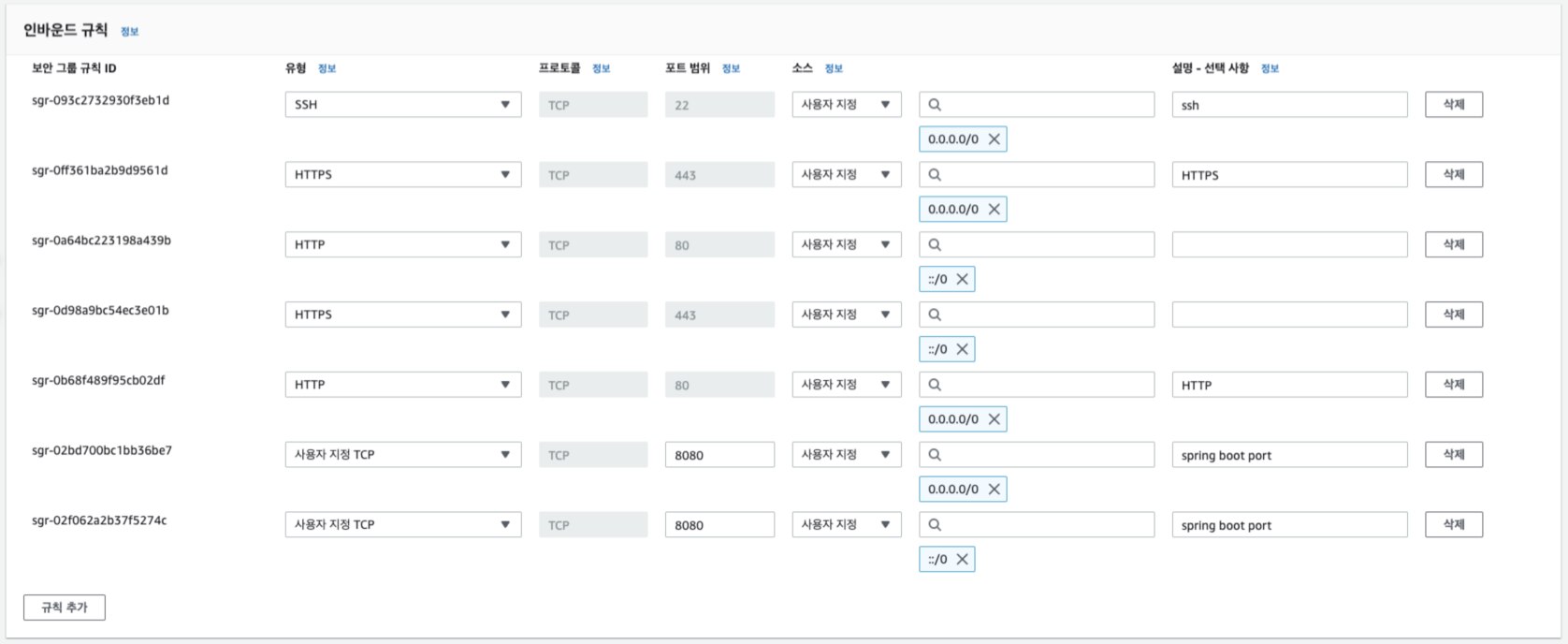Click source search field for sgr-0d98a9bc54ec3e01b rule
Screen dimensions: 1568x644
pyautogui.click(x=1037, y=315)
